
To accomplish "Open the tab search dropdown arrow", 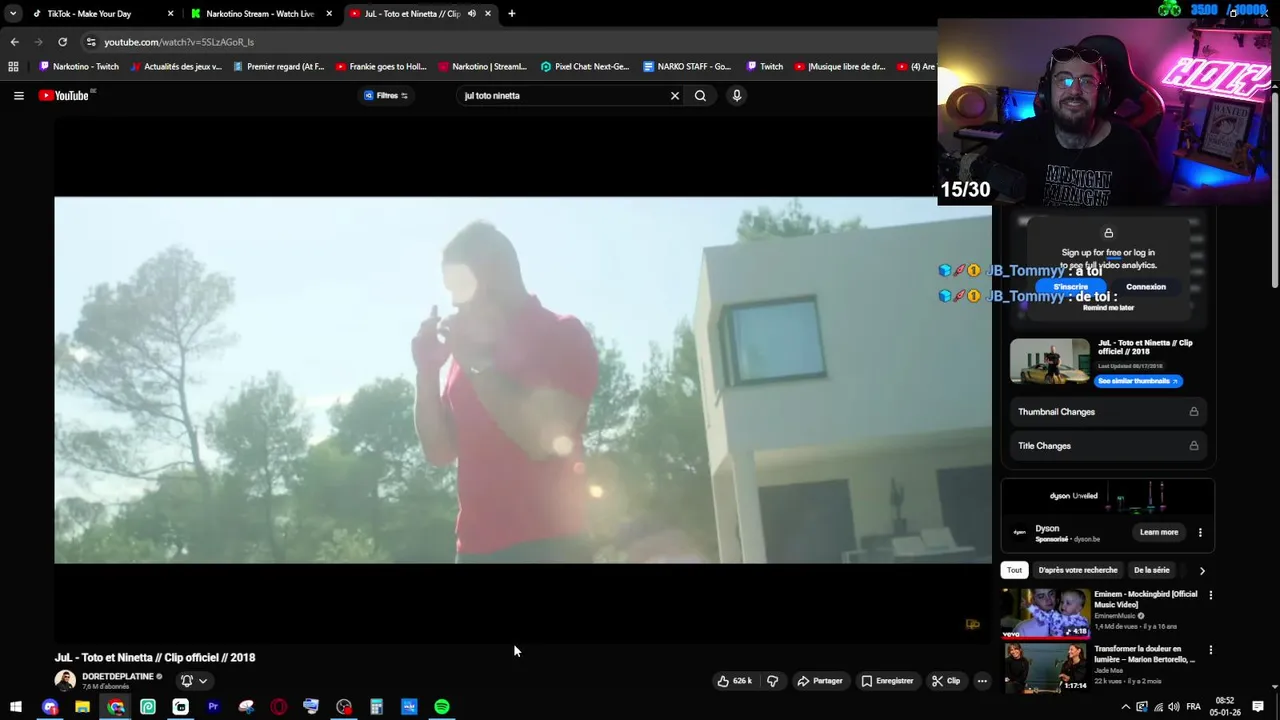I will point(13,14).
